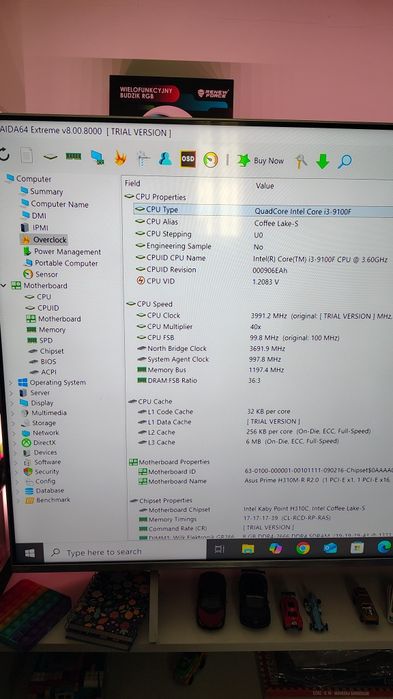
Task: Select the CPU Clock row
Action: pyautogui.click(x=264, y=316)
